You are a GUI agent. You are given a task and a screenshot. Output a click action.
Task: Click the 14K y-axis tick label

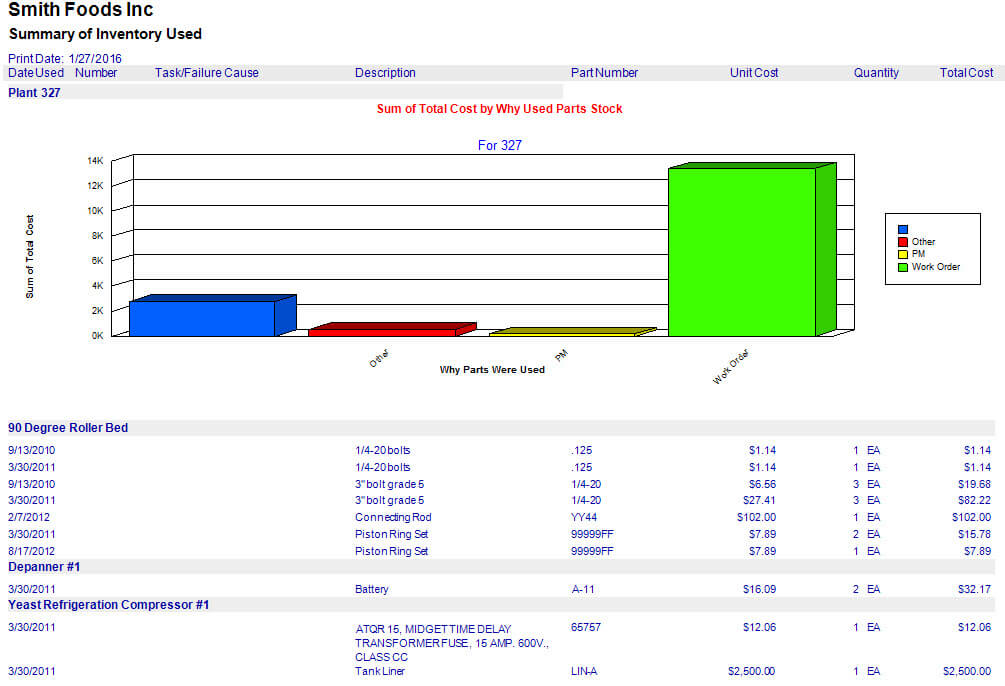pos(96,161)
